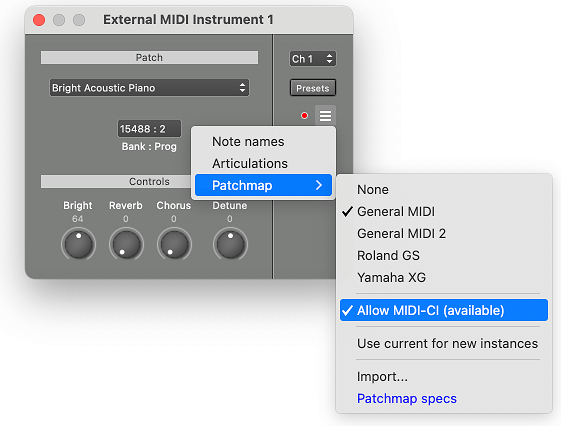Click the Reverb knob
This screenshot has width=561, height=426.
[x=126, y=244]
